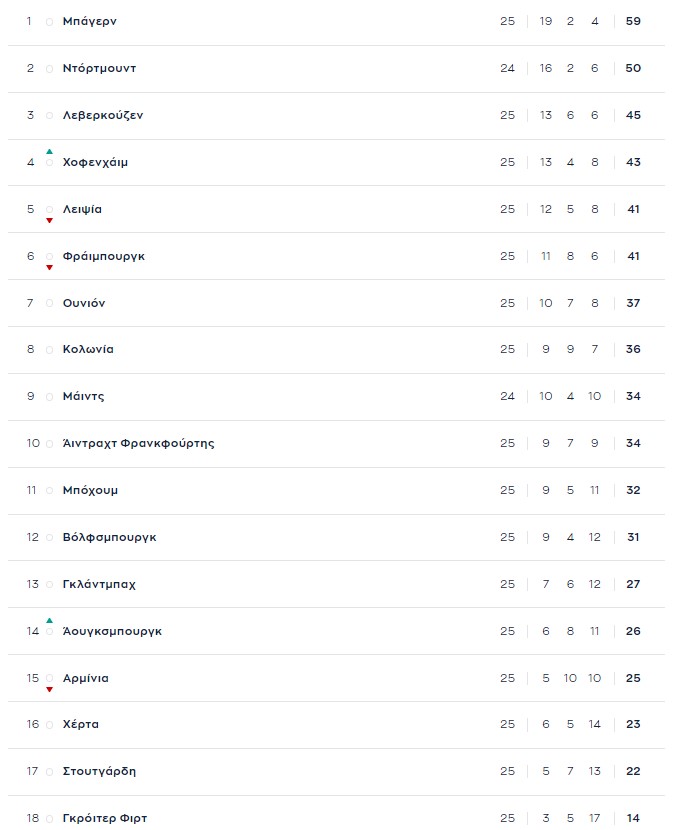This screenshot has height=830, width=679.
Task: Click the Χέρτα team badge icon
Action: coord(48,724)
